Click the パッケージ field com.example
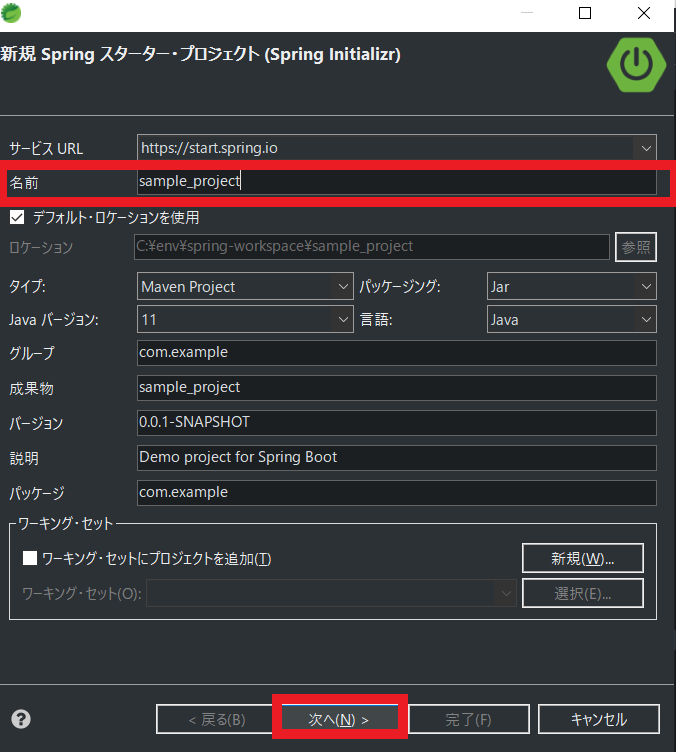676x752 pixels. (396, 493)
